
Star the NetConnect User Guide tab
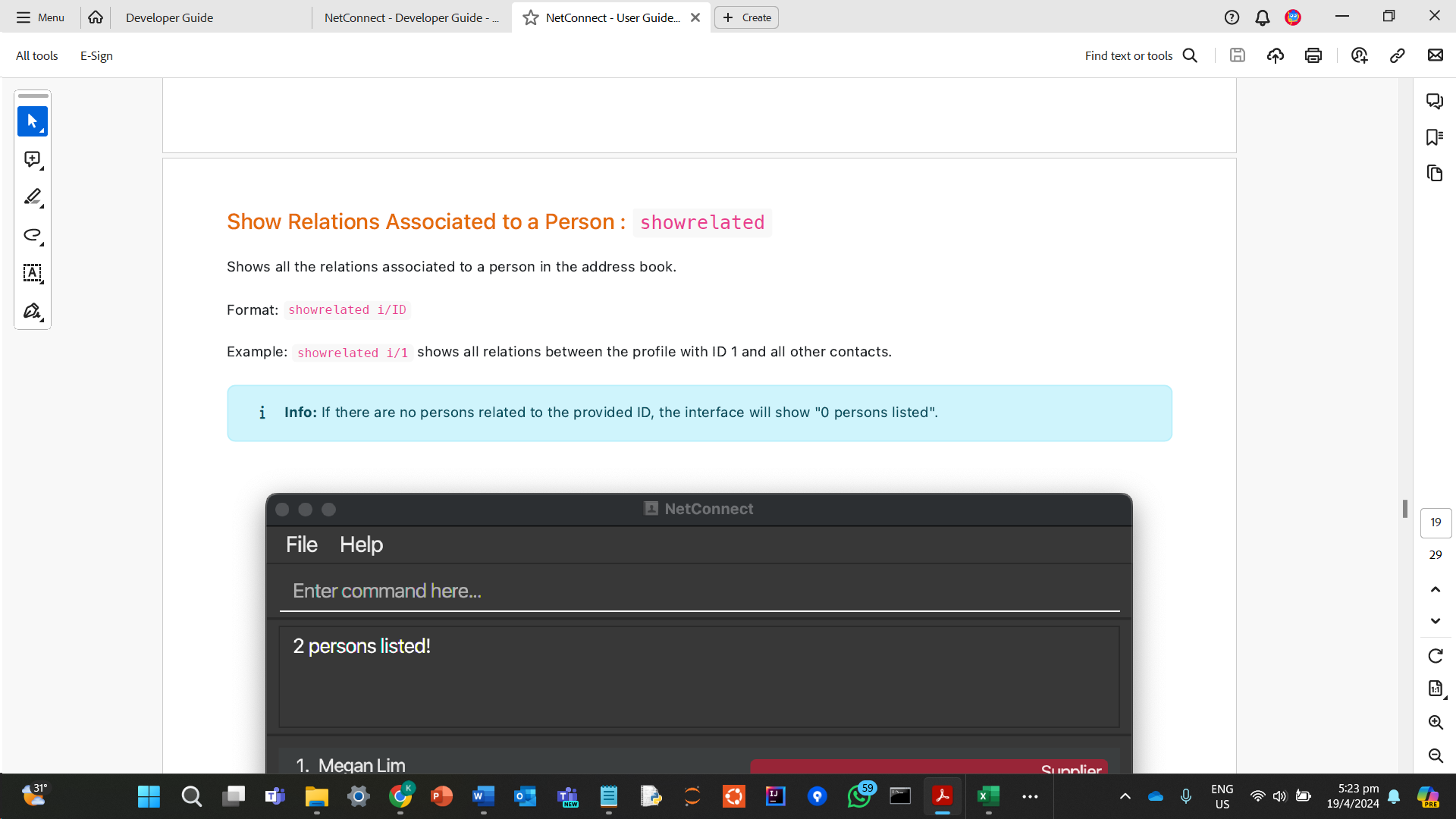tap(531, 17)
